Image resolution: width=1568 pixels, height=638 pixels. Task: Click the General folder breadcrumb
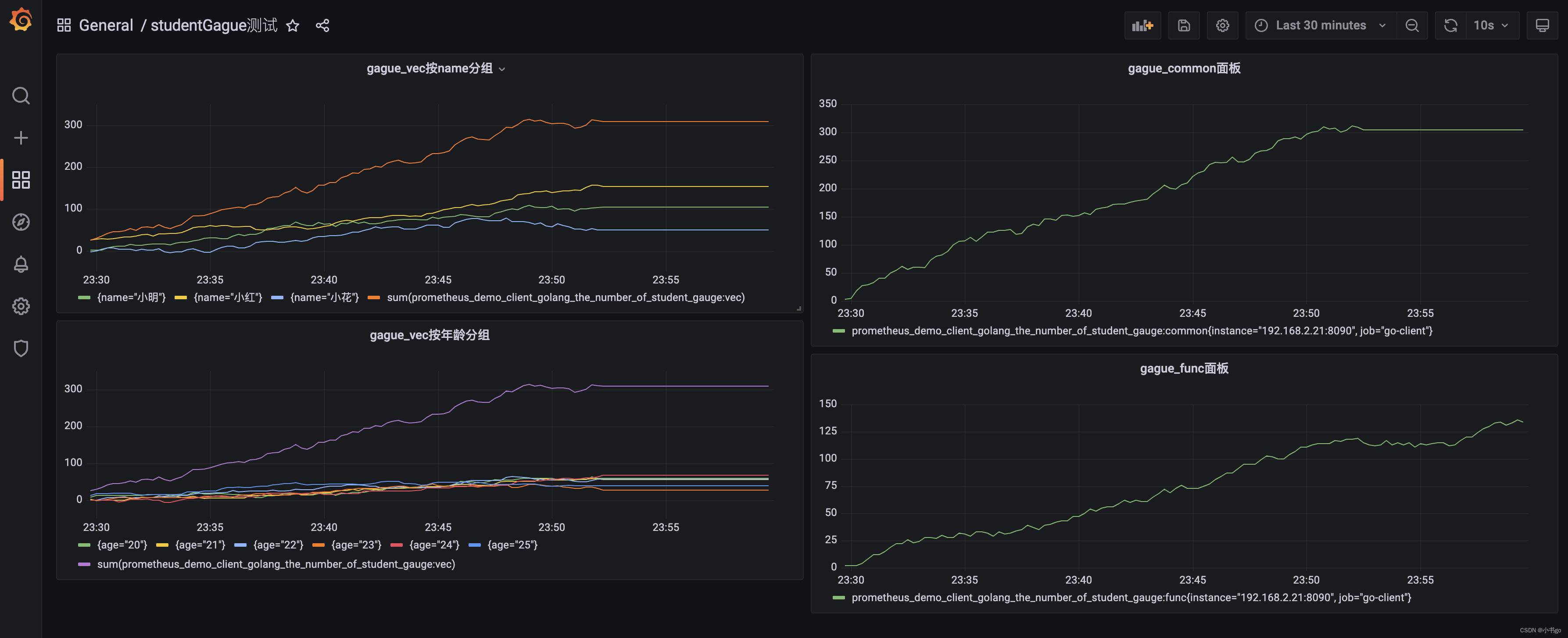(x=106, y=25)
